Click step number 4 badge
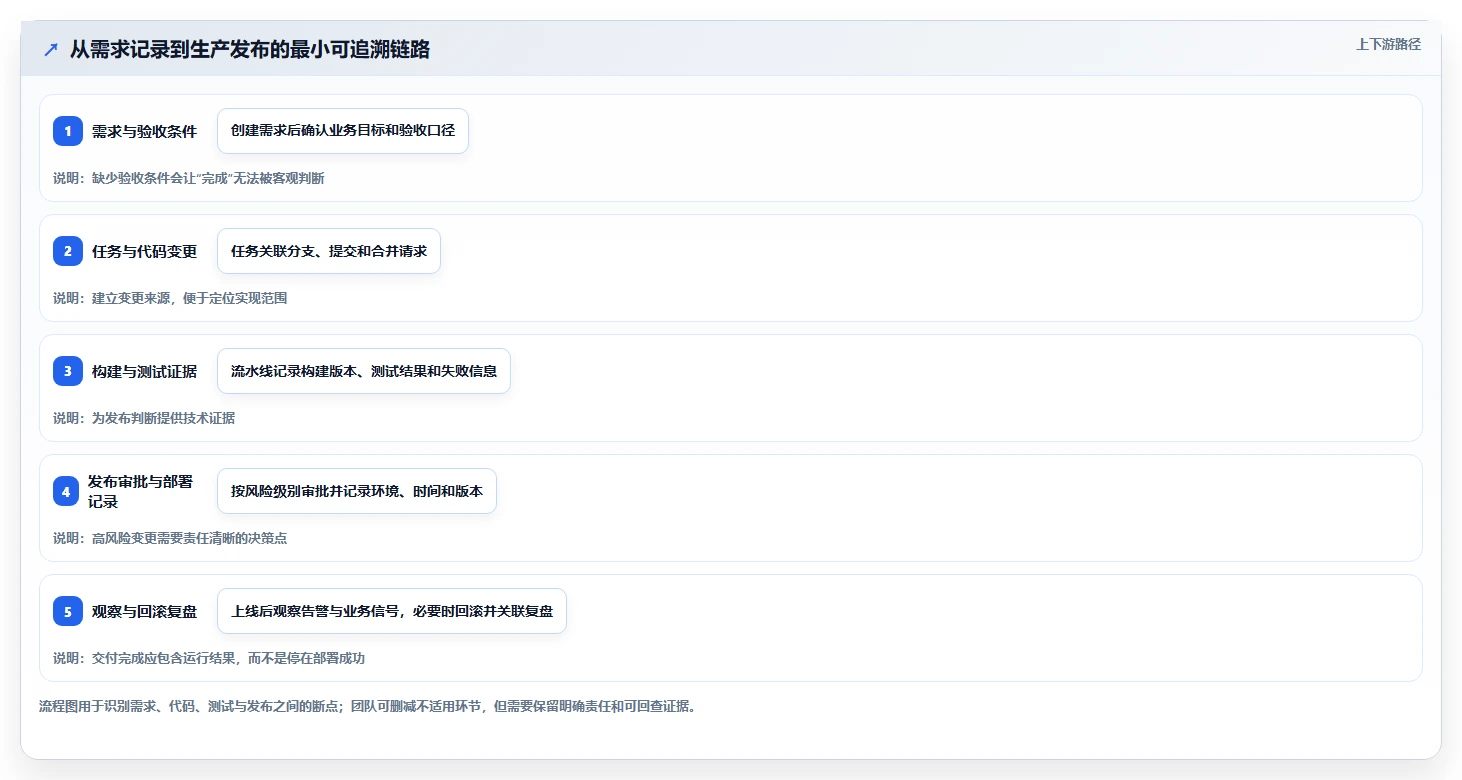This screenshot has width=1462, height=780. 68,491
